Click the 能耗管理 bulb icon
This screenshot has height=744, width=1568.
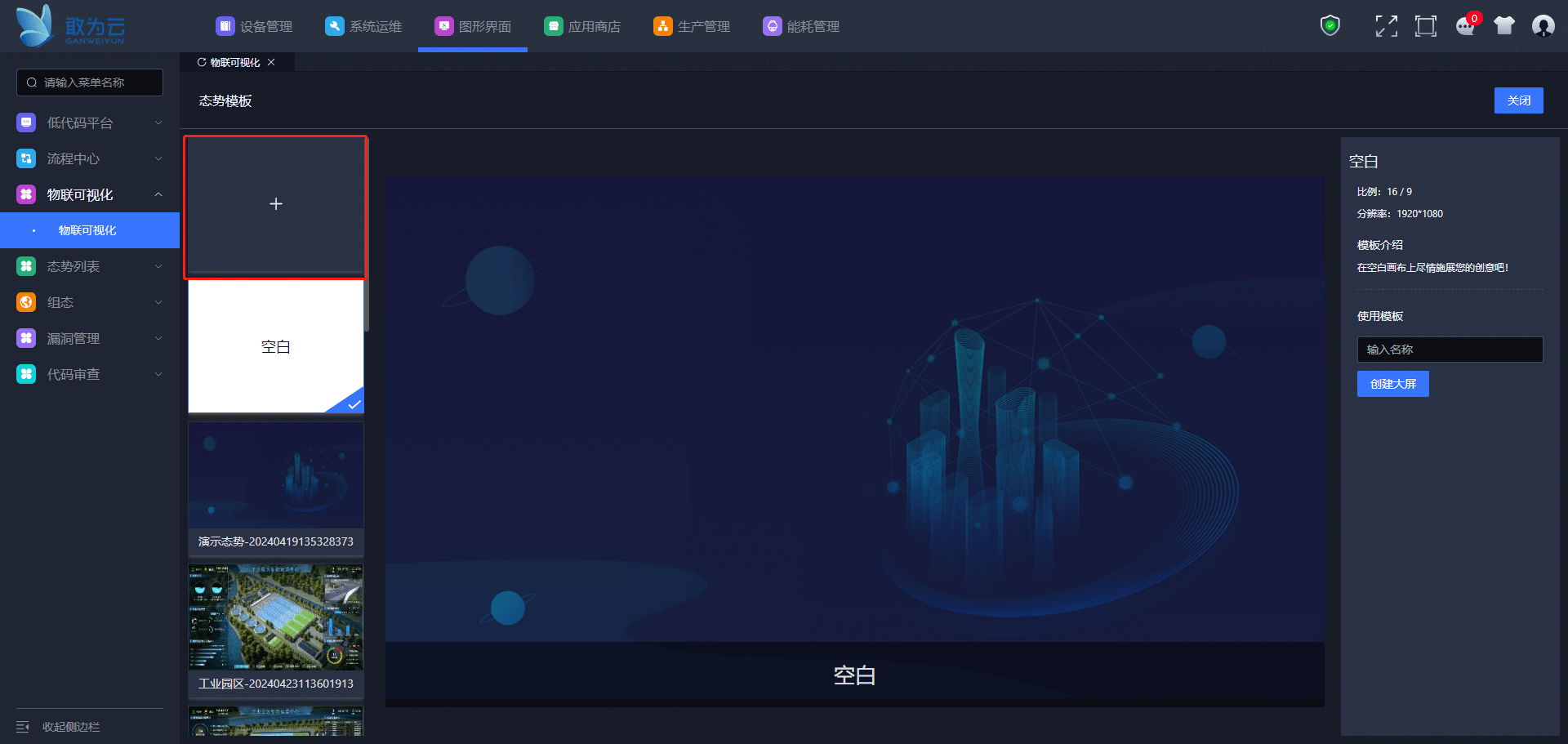click(772, 26)
